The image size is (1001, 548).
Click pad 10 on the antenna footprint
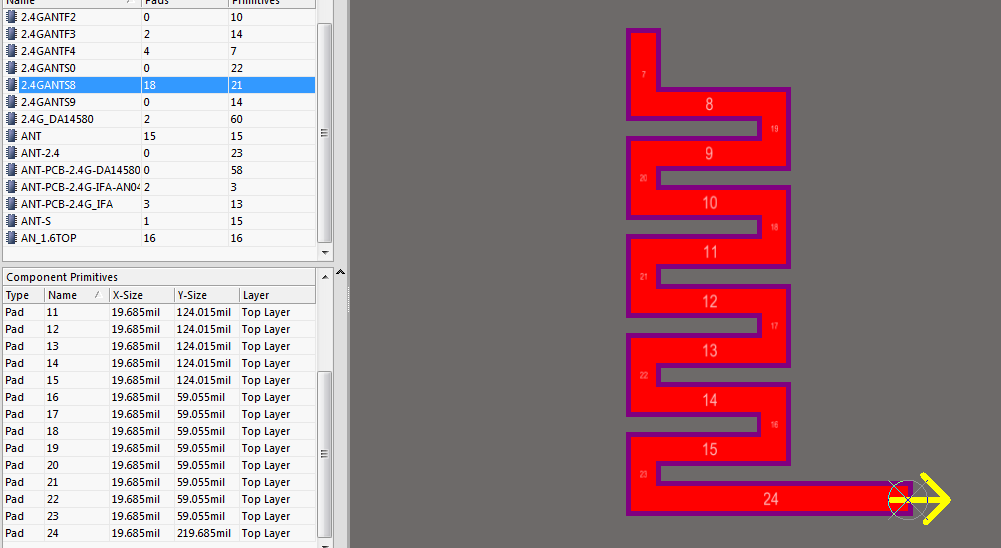pos(709,203)
